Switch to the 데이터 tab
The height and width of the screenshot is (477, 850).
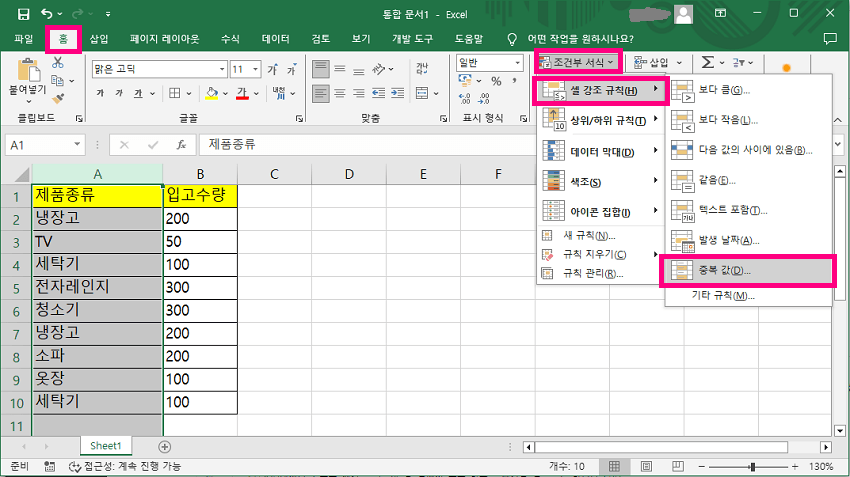275,39
